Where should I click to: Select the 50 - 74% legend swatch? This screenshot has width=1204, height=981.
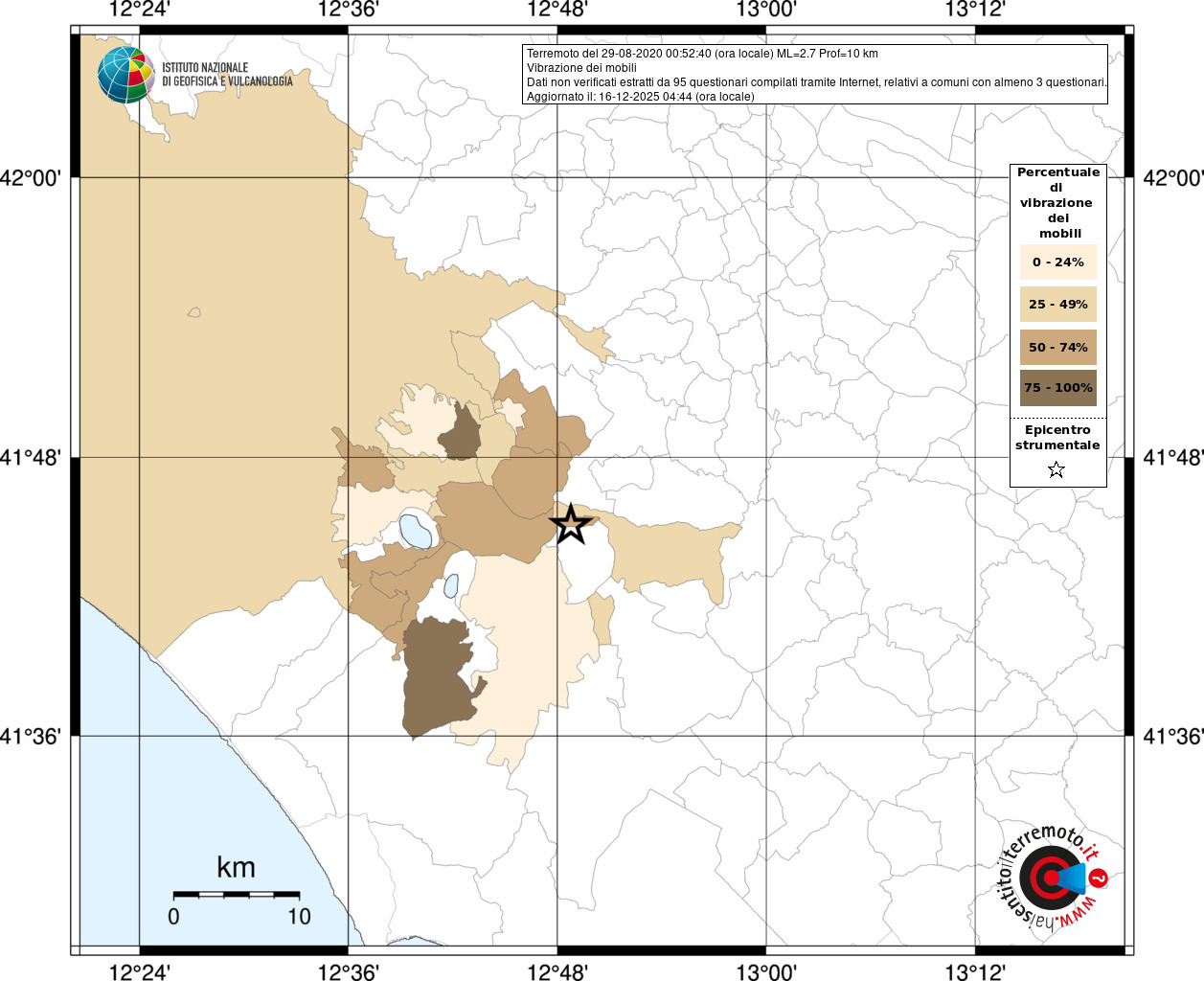click(1057, 347)
